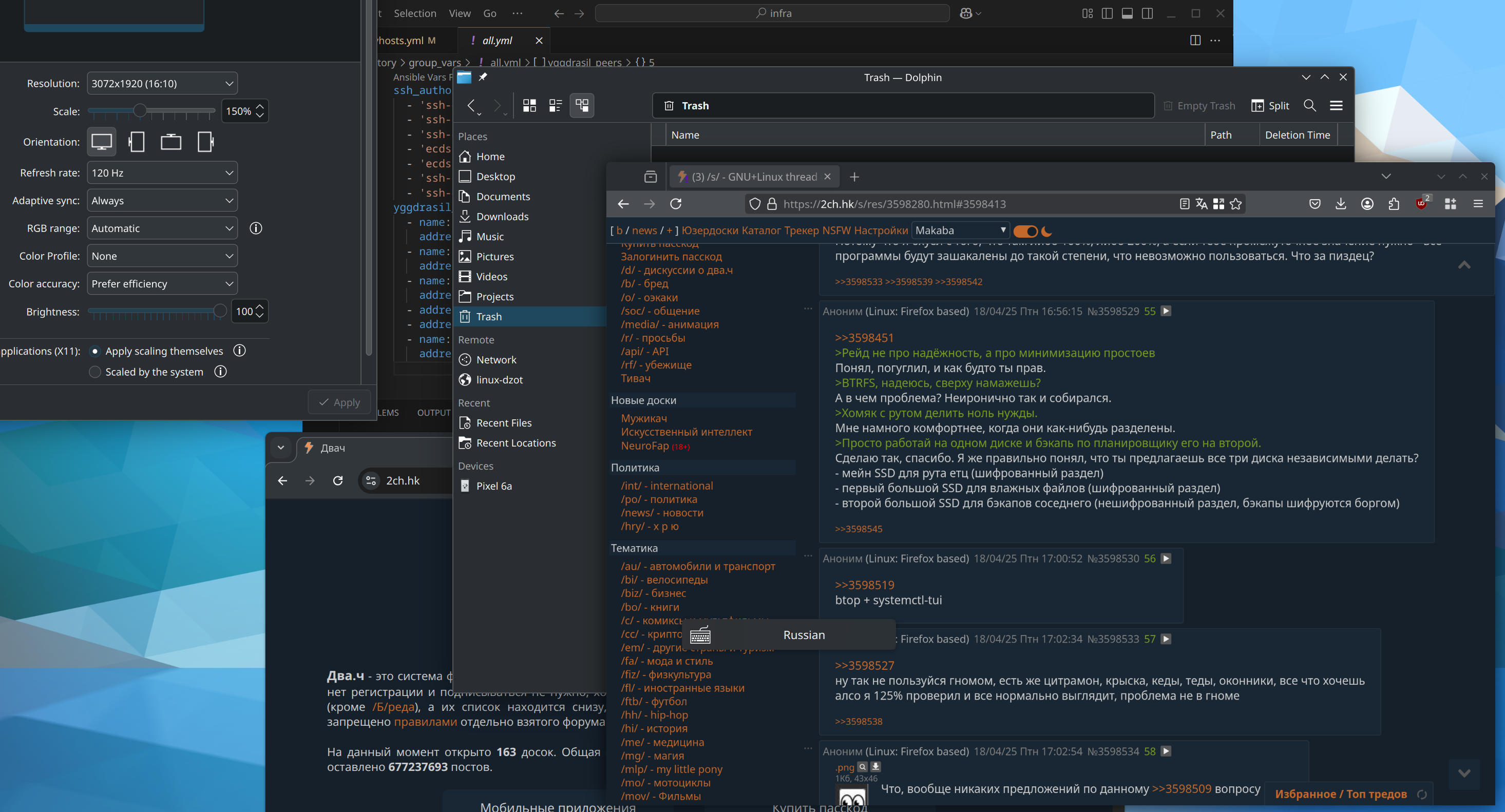This screenshot has height=812, width=1505.
Task: Adjust the Brightness slider handle
Action: pyautogui.click(x=220, y=312)
